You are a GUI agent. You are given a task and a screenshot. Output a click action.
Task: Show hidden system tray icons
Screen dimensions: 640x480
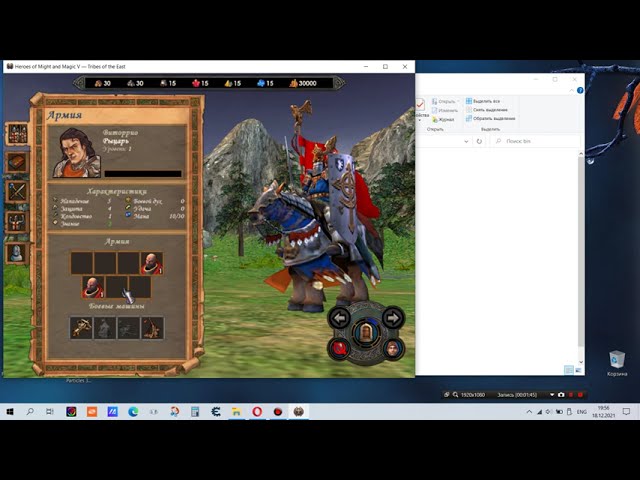529,412
